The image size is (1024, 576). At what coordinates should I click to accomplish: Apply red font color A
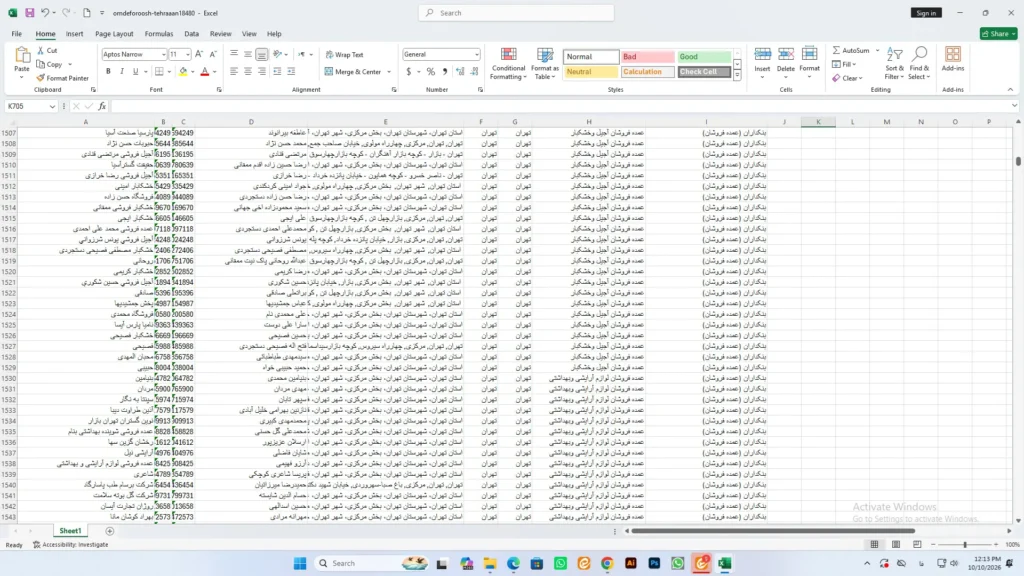coord(204,71)
